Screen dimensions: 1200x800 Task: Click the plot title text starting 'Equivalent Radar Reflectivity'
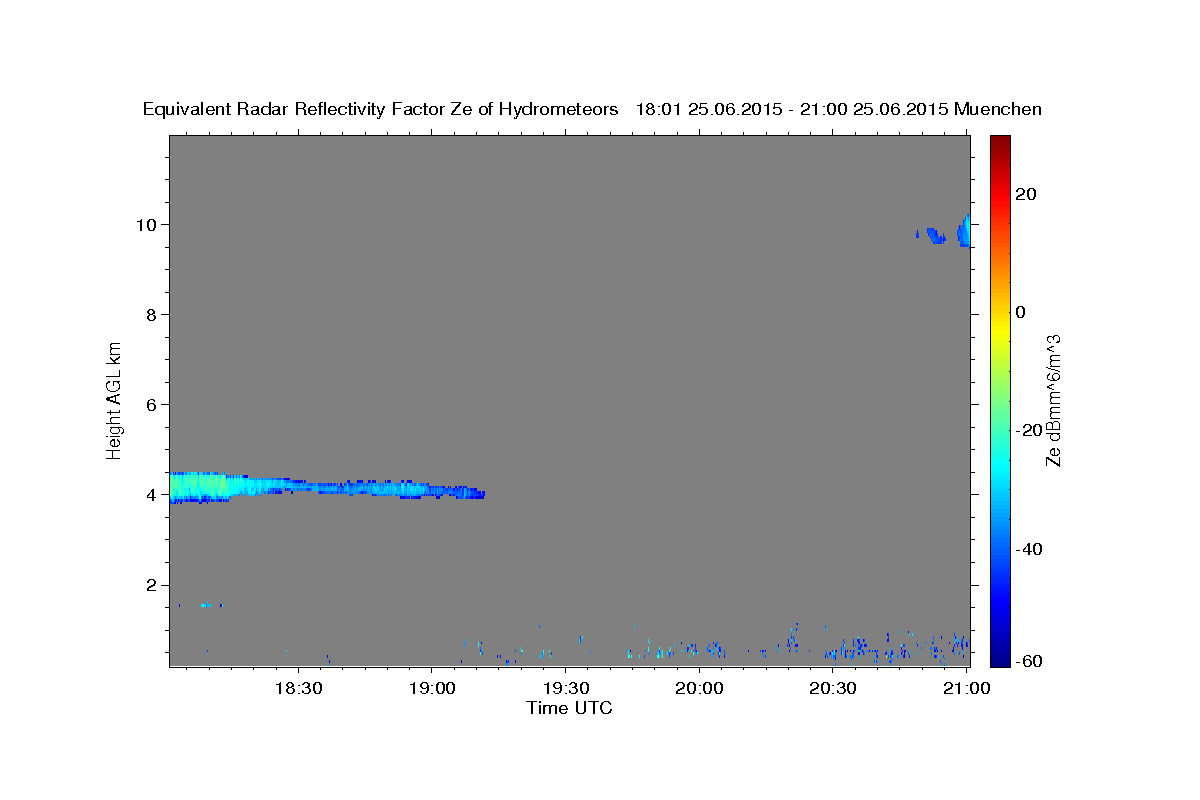pyautogui.click(x=592, y=110)
